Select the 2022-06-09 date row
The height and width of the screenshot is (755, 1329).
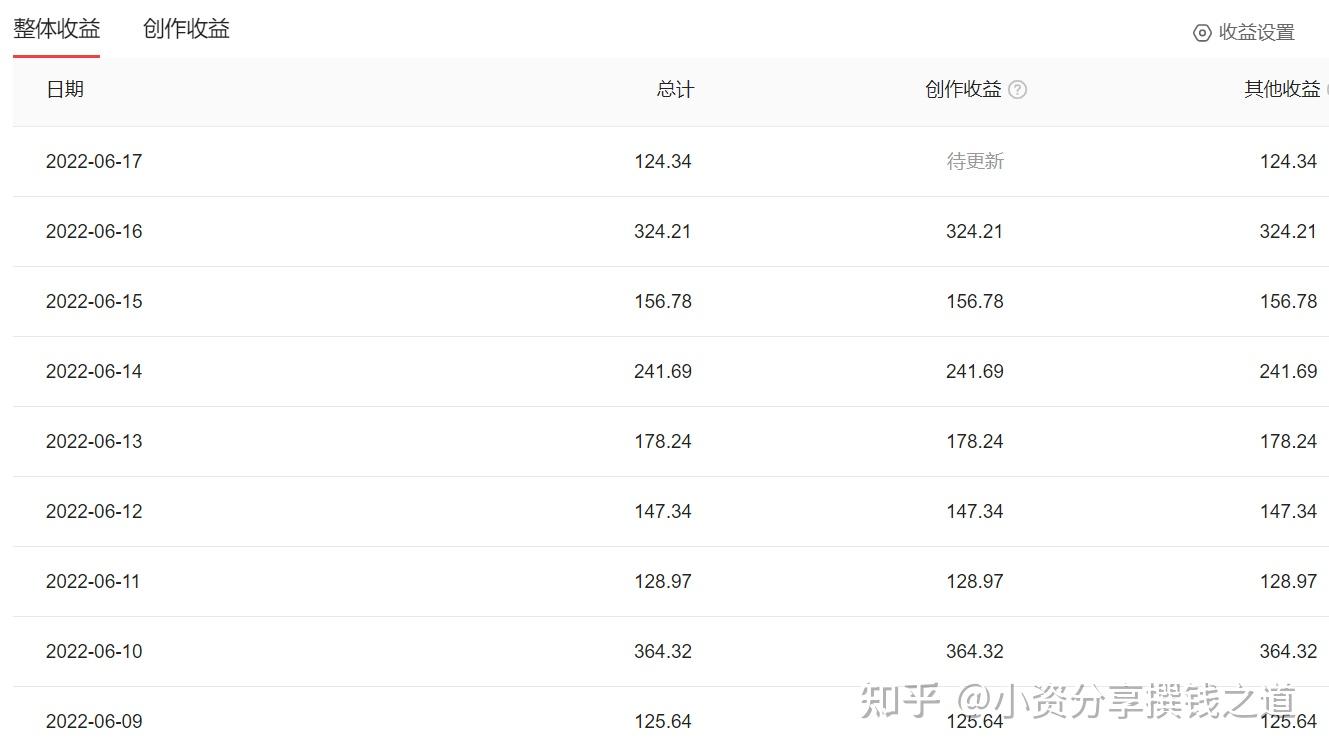[94, 721]
